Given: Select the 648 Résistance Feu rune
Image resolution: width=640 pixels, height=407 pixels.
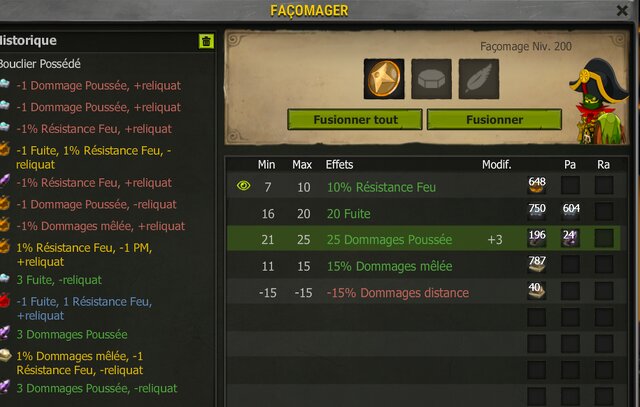Looking at the screenshot, I should pos(537,185).
